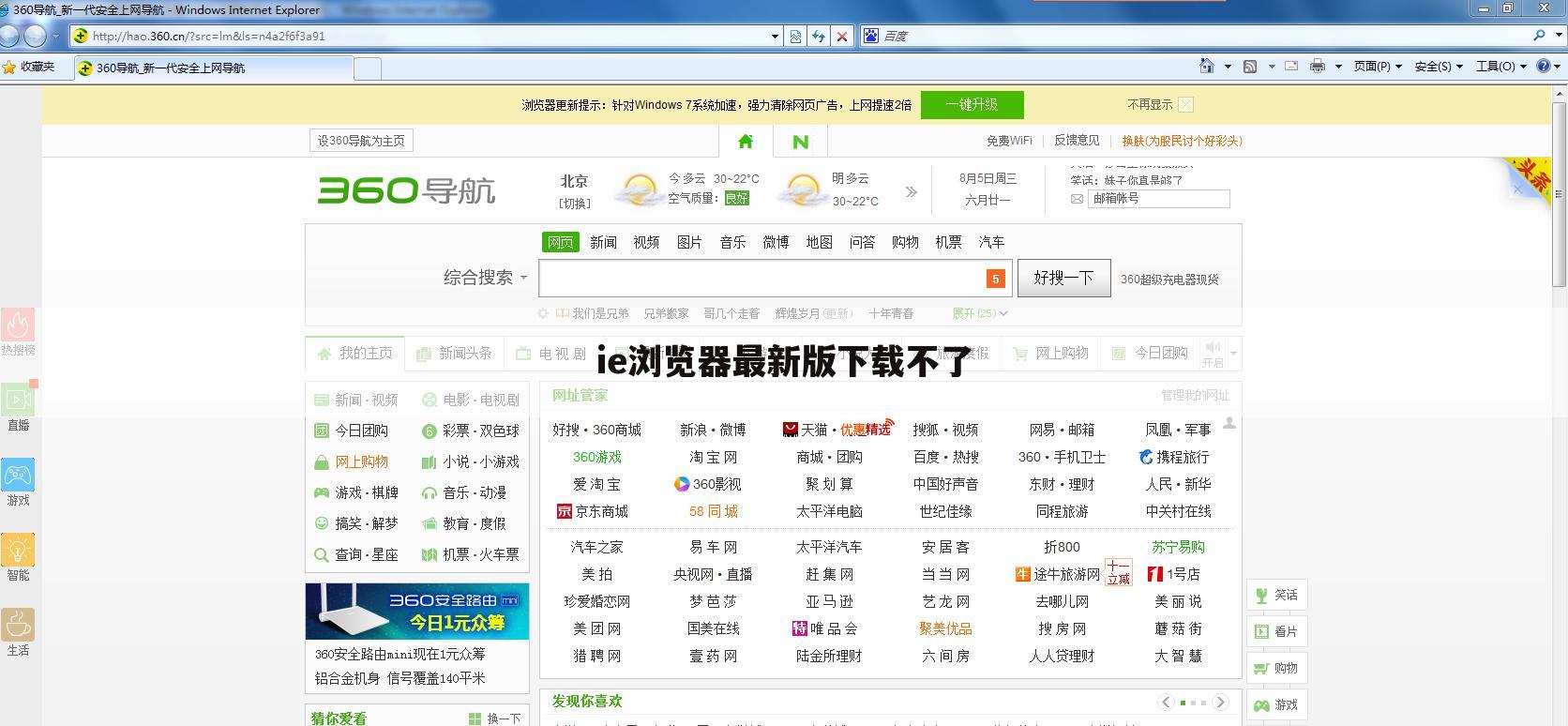This screenshot has height=726, width=1568.
Task: Open the 淘宝网 link
Action: tap(713, 457)
